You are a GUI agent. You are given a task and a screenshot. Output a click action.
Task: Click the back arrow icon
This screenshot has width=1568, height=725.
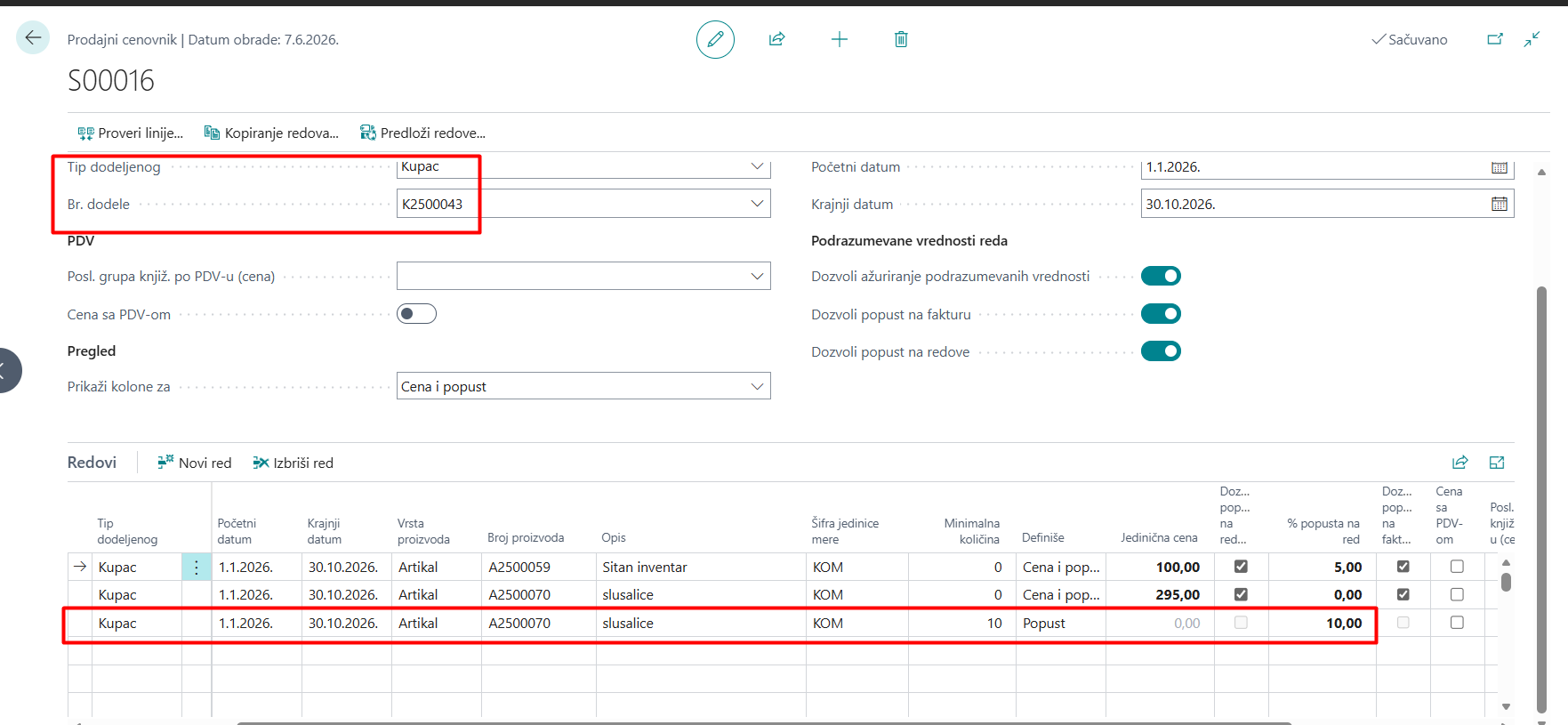33,37
